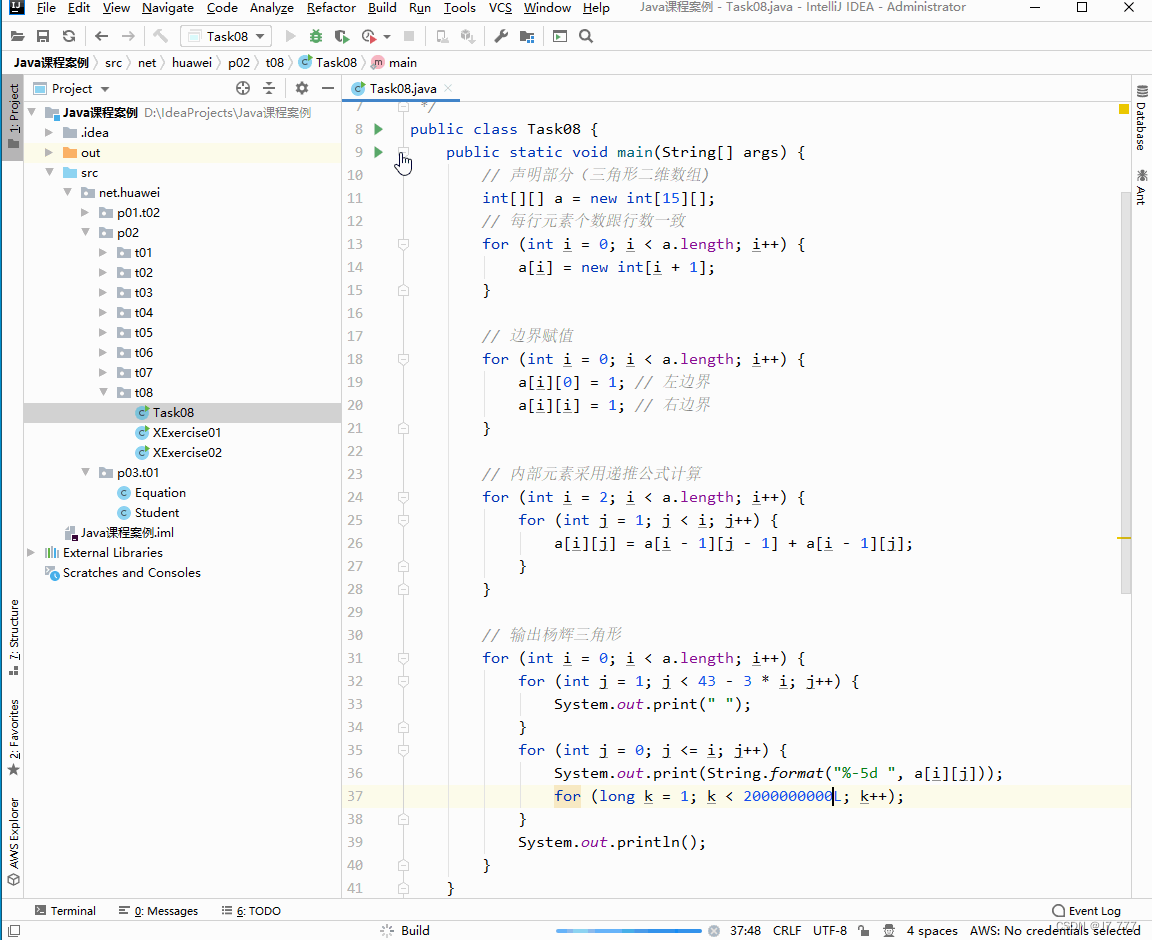Click the Stop square icon
This screenshot has height=940, width=1152.
coord(409,36)
